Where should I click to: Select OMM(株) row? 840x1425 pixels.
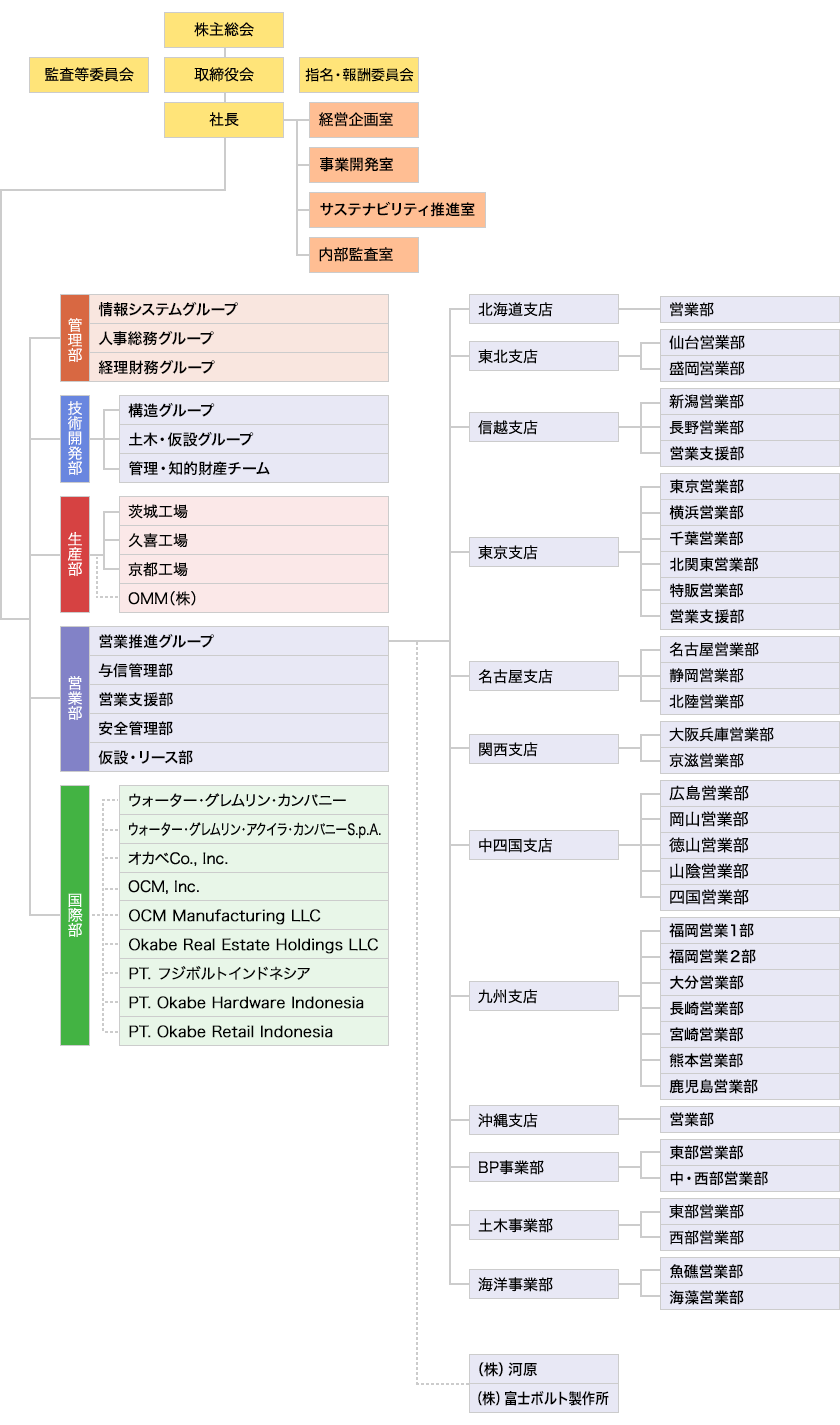254,598
